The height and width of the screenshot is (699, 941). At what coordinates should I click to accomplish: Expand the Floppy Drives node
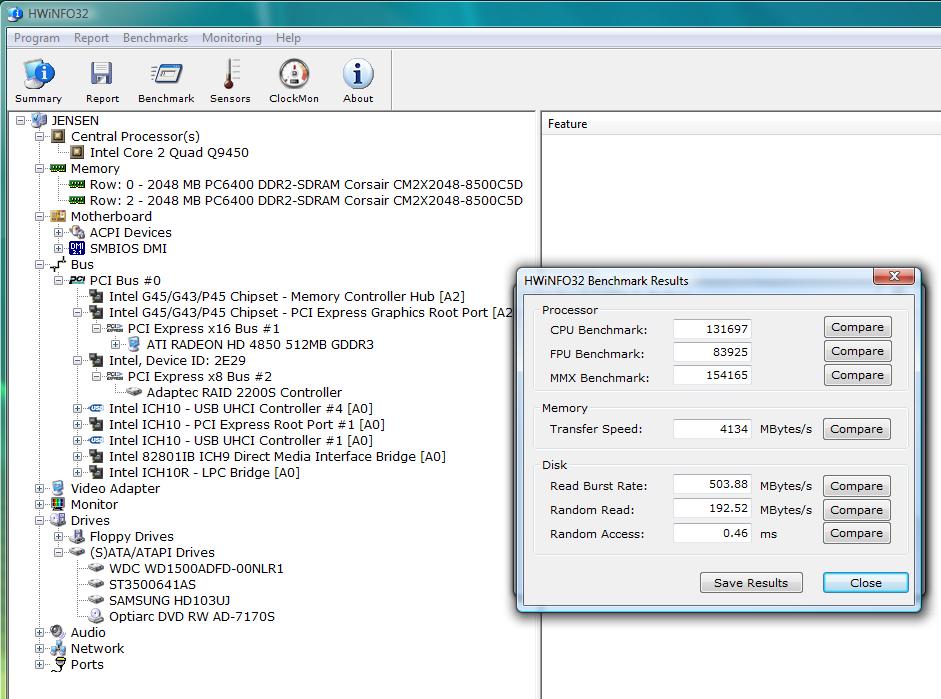click(x=58, y=536)
